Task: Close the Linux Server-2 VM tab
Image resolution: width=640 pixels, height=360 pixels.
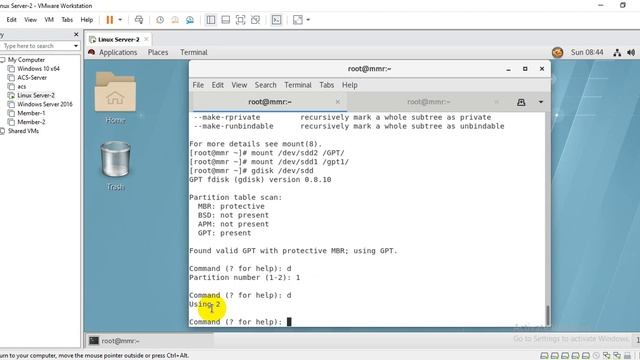Action: point(146,39)
